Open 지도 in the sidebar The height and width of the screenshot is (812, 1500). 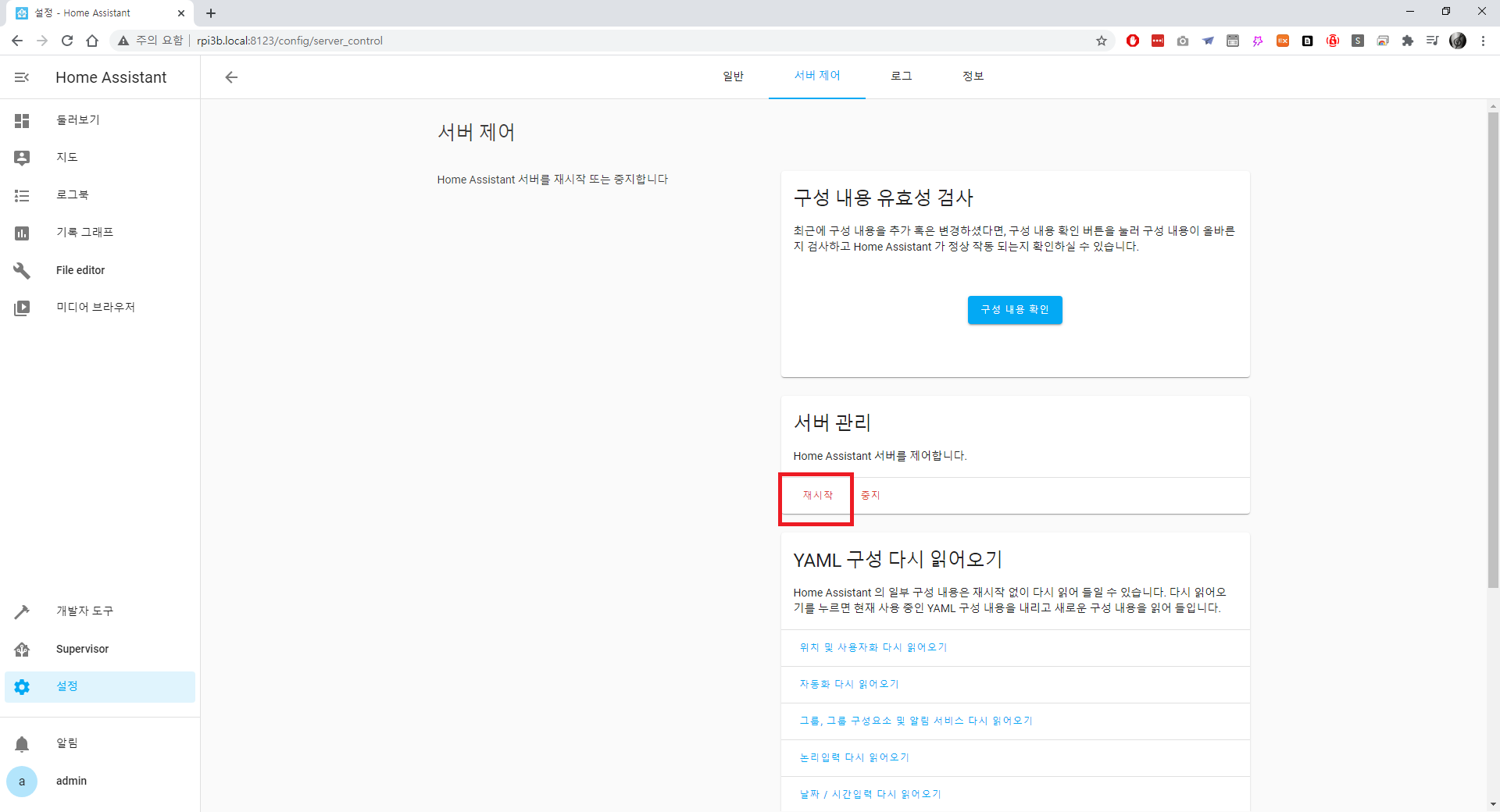click(x=100, y=158)
